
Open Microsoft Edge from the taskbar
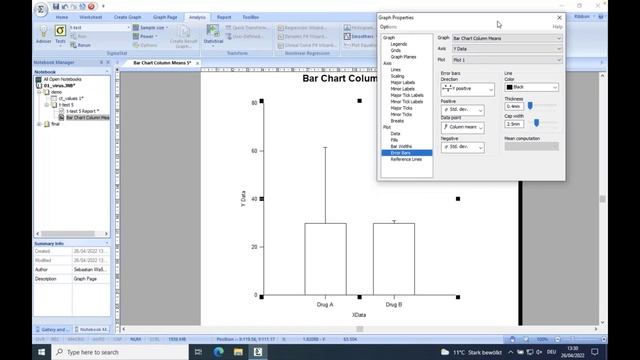[x=218, y=352]
